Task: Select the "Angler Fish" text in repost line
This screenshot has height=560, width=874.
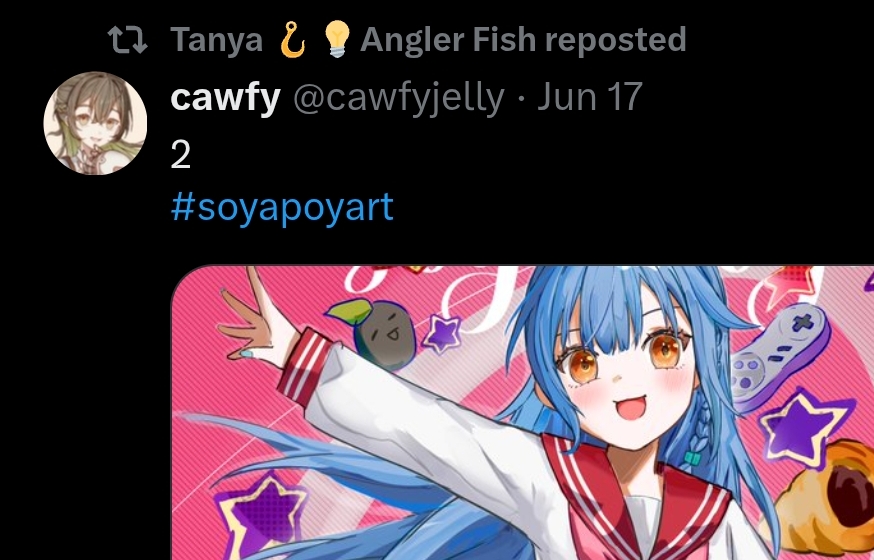Action: [x=449, y=40]
